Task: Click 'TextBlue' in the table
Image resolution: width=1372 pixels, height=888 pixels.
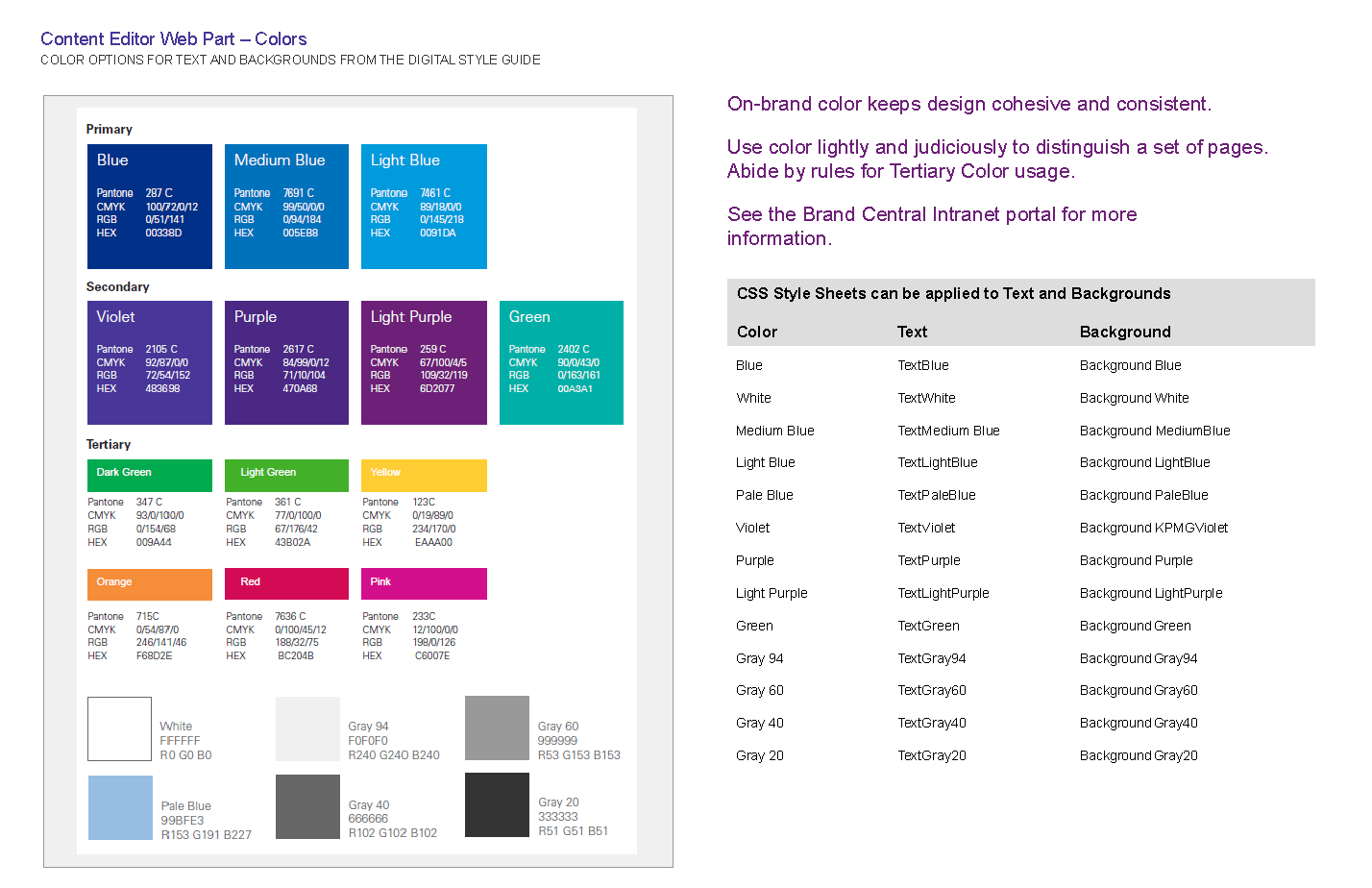Action: click(923, 366)
